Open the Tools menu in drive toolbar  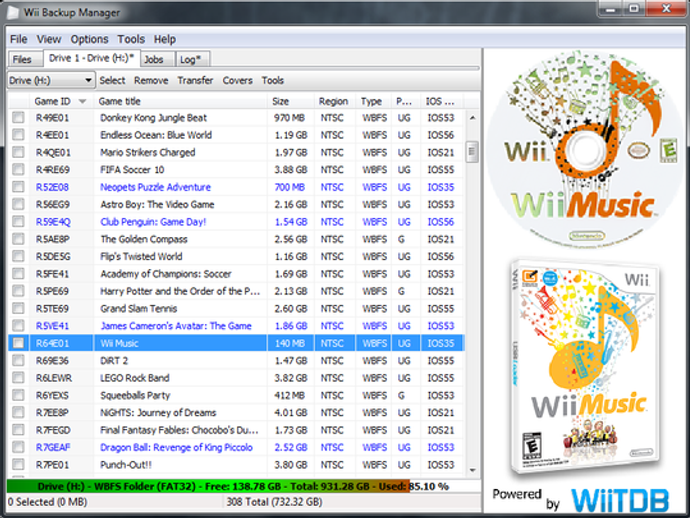point(273,80)
